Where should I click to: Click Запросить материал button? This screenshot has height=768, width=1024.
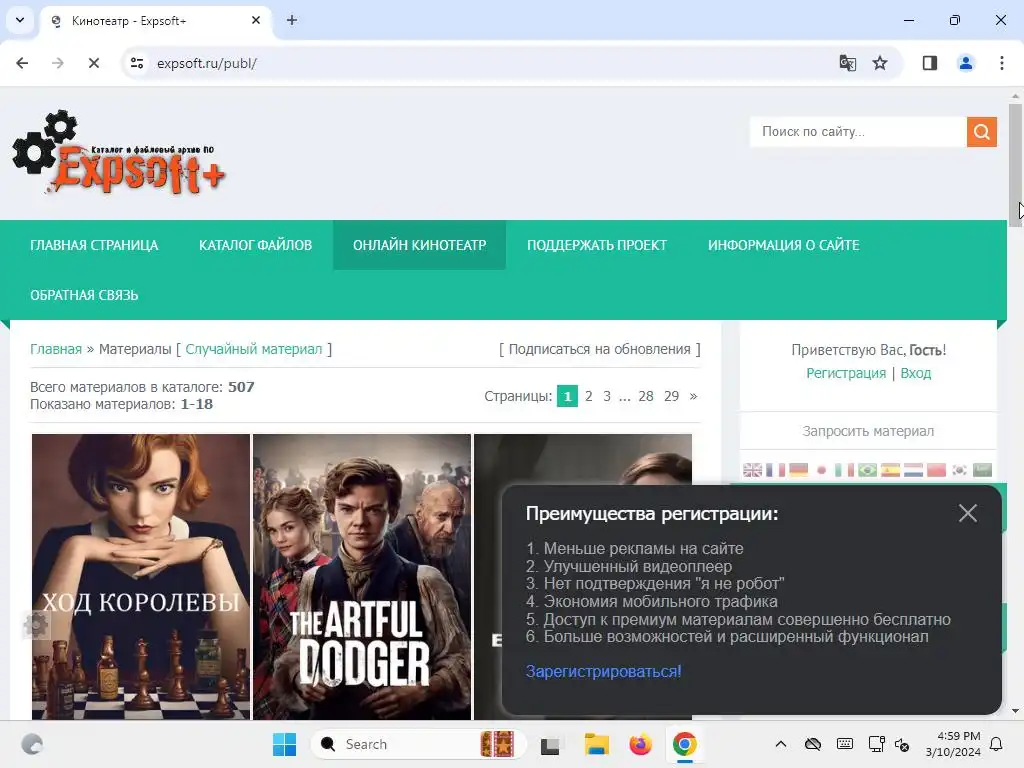coord(868,431)
